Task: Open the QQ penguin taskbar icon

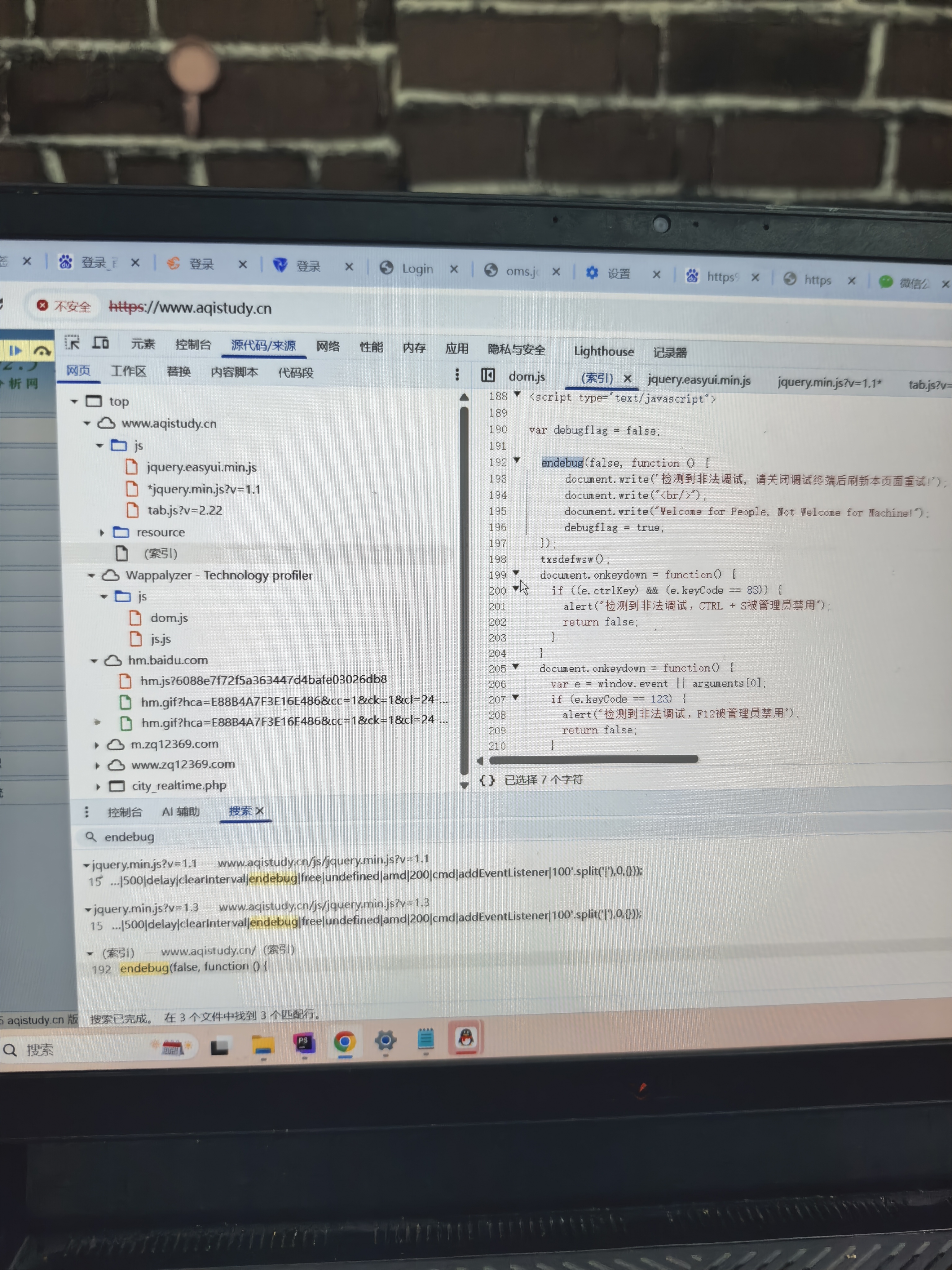Action: tap(466, 1039)
